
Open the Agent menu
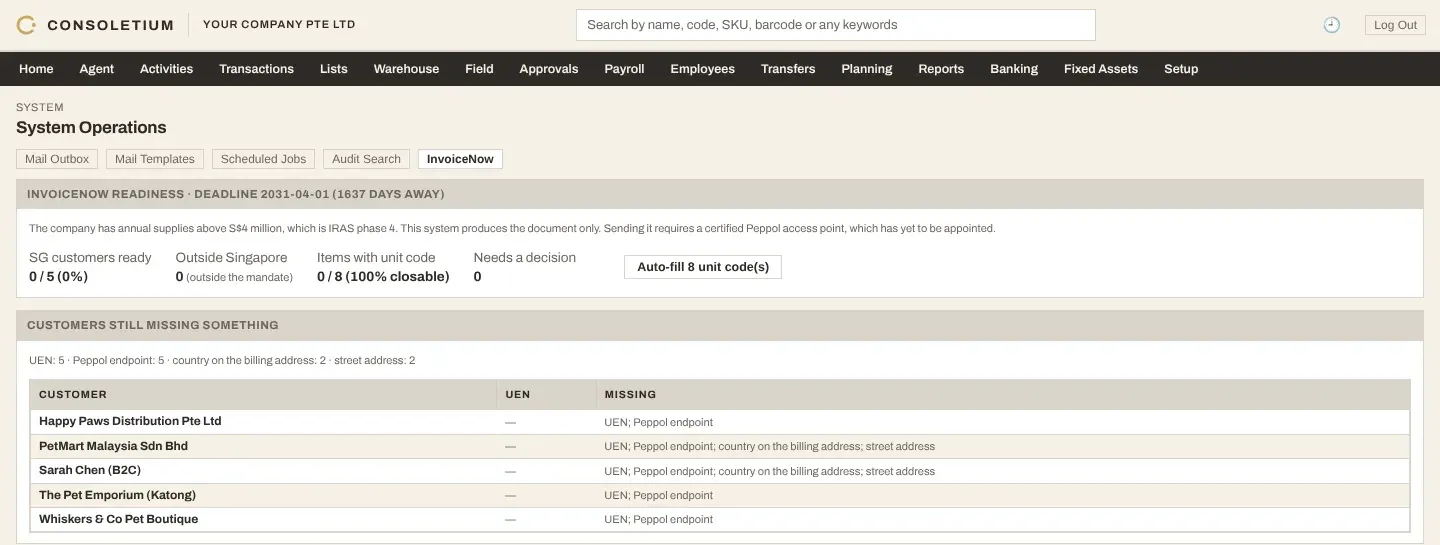pos(97,69)
